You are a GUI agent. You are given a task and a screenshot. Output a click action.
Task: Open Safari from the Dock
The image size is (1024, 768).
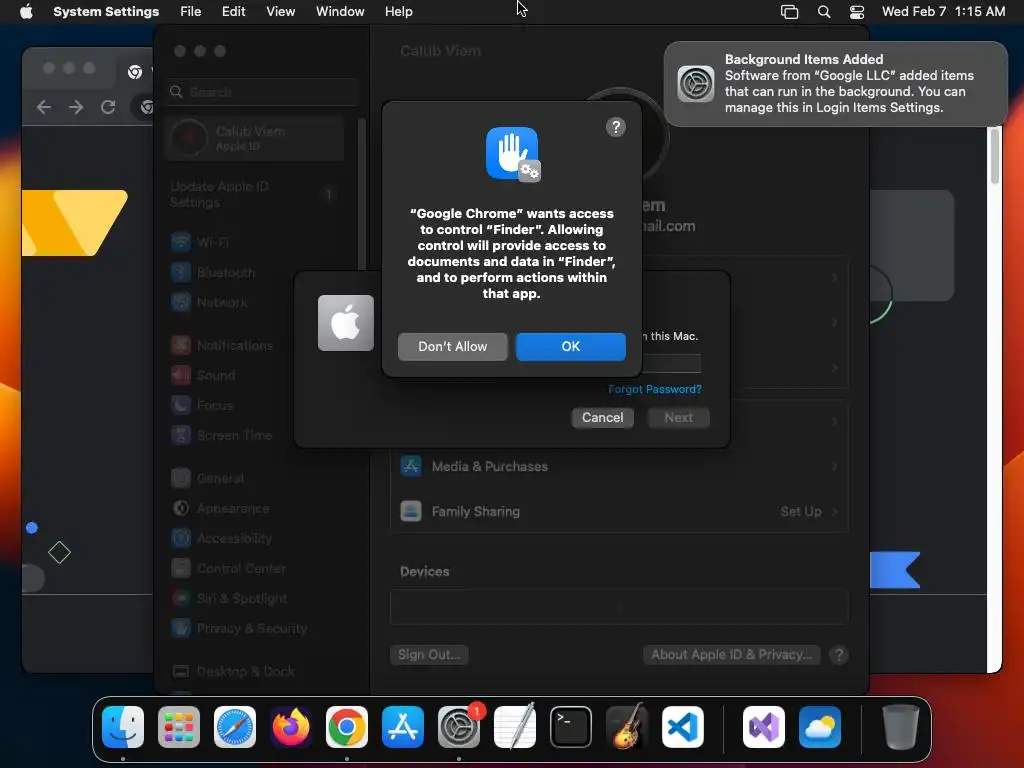coord(235,727)
